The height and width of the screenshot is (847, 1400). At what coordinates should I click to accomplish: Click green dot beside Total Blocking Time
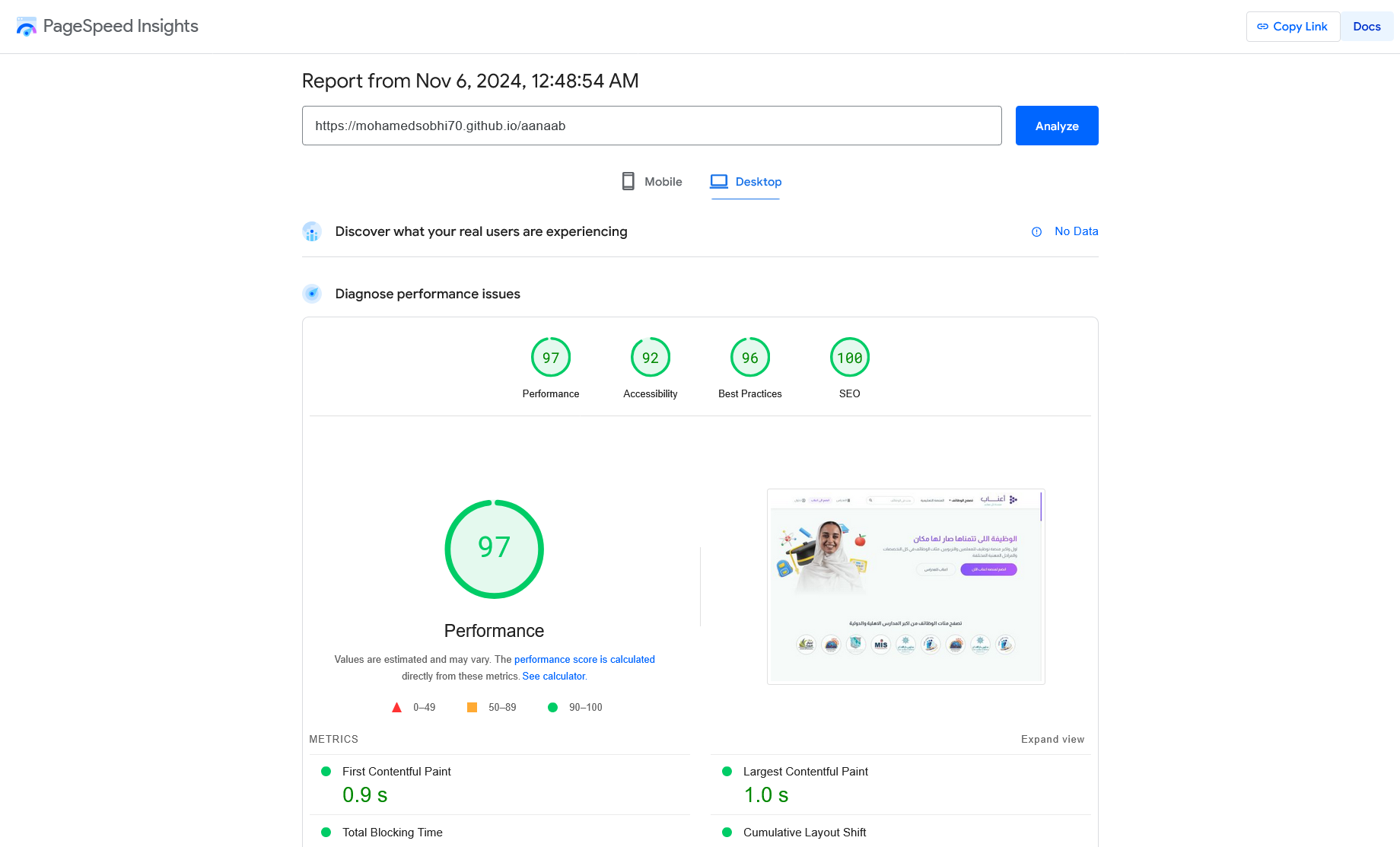tap(326, 833)
